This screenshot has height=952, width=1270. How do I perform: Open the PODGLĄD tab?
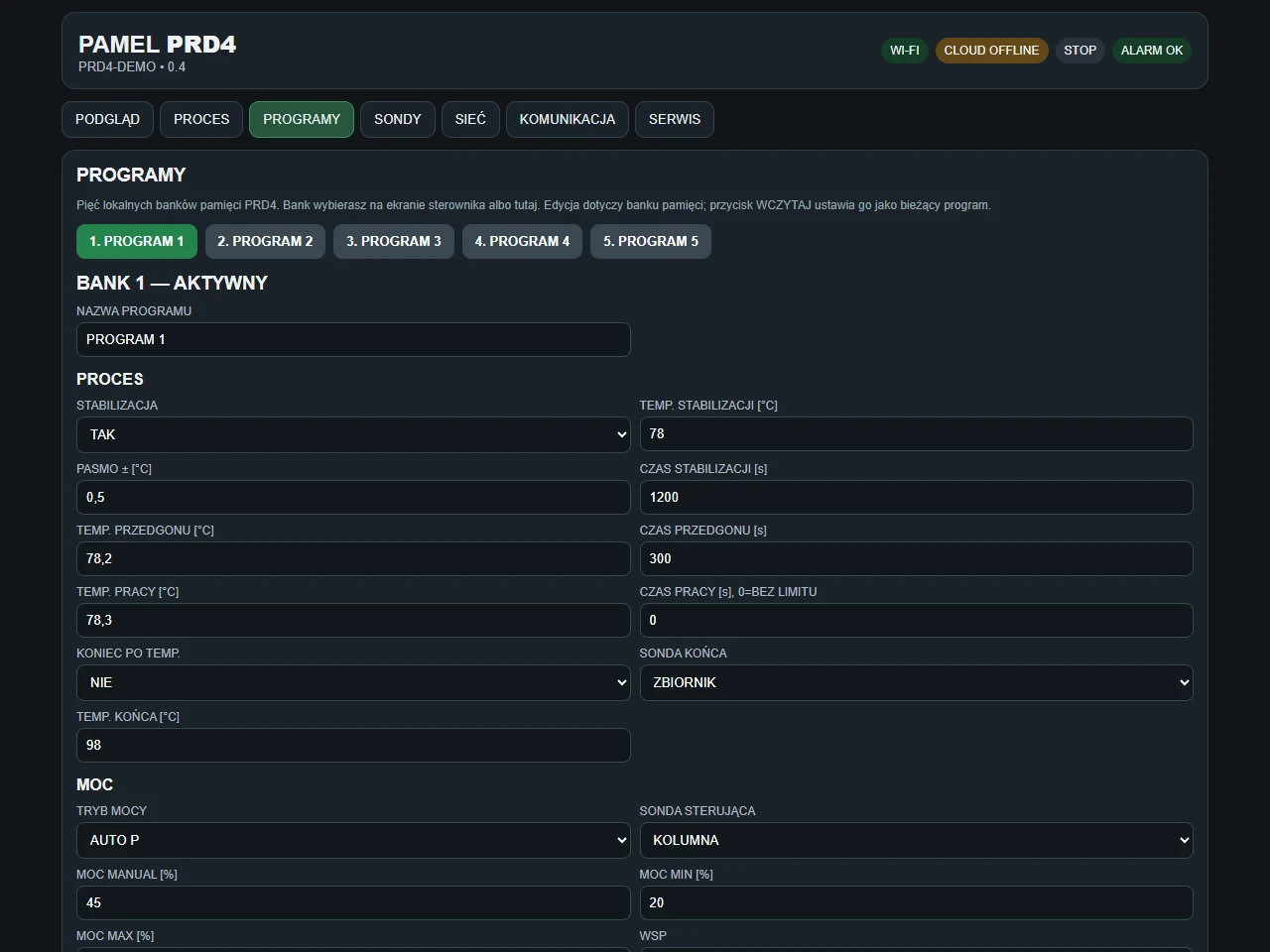(x=107, y=119)
